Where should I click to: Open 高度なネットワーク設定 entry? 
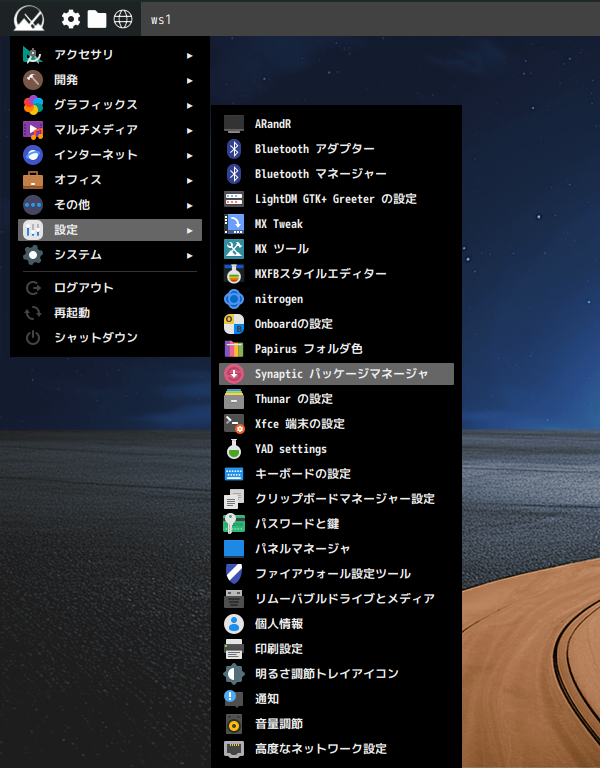point(336,748)
